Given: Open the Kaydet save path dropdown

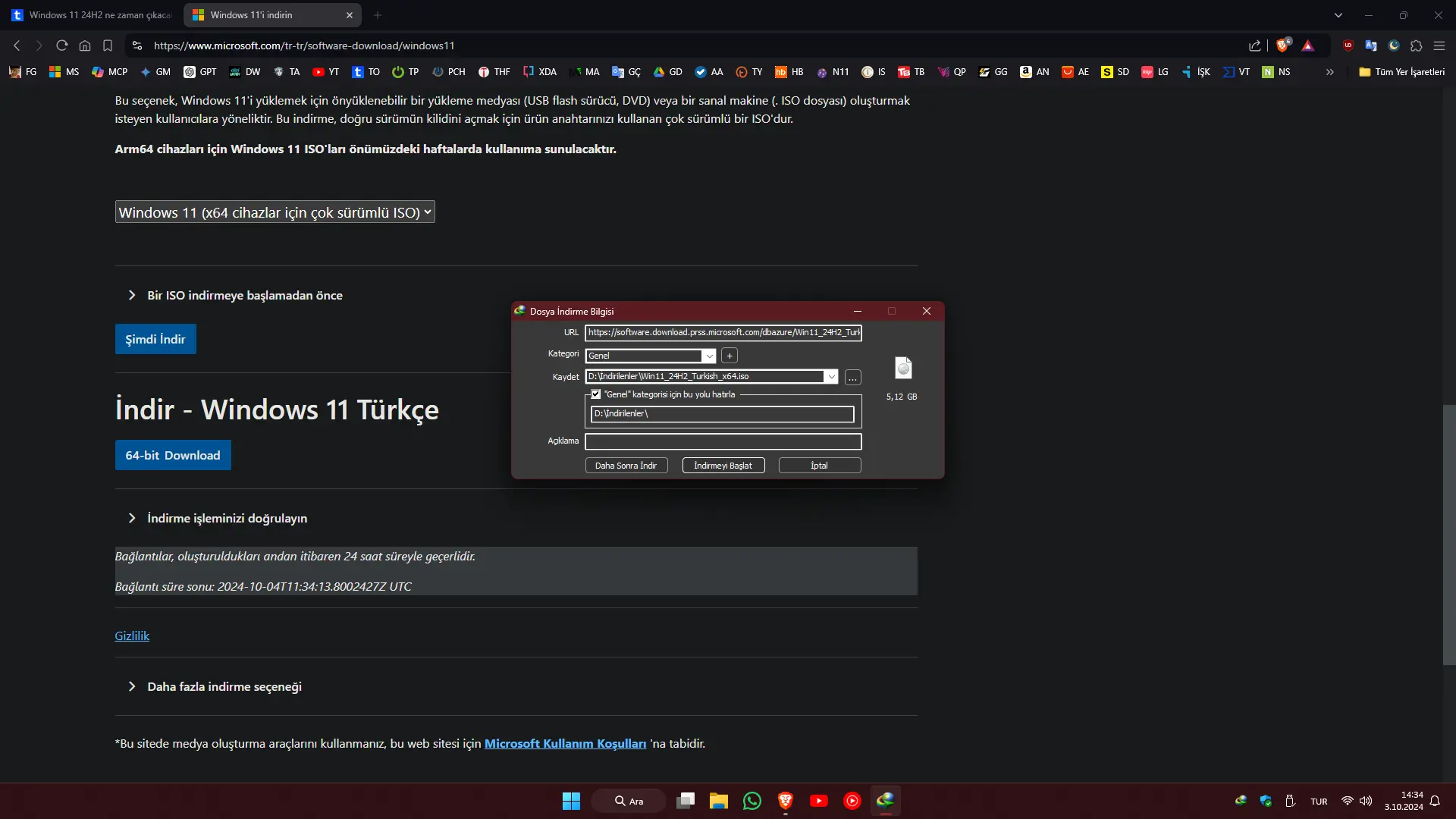Looking at the screenshot, I should 831,377.
